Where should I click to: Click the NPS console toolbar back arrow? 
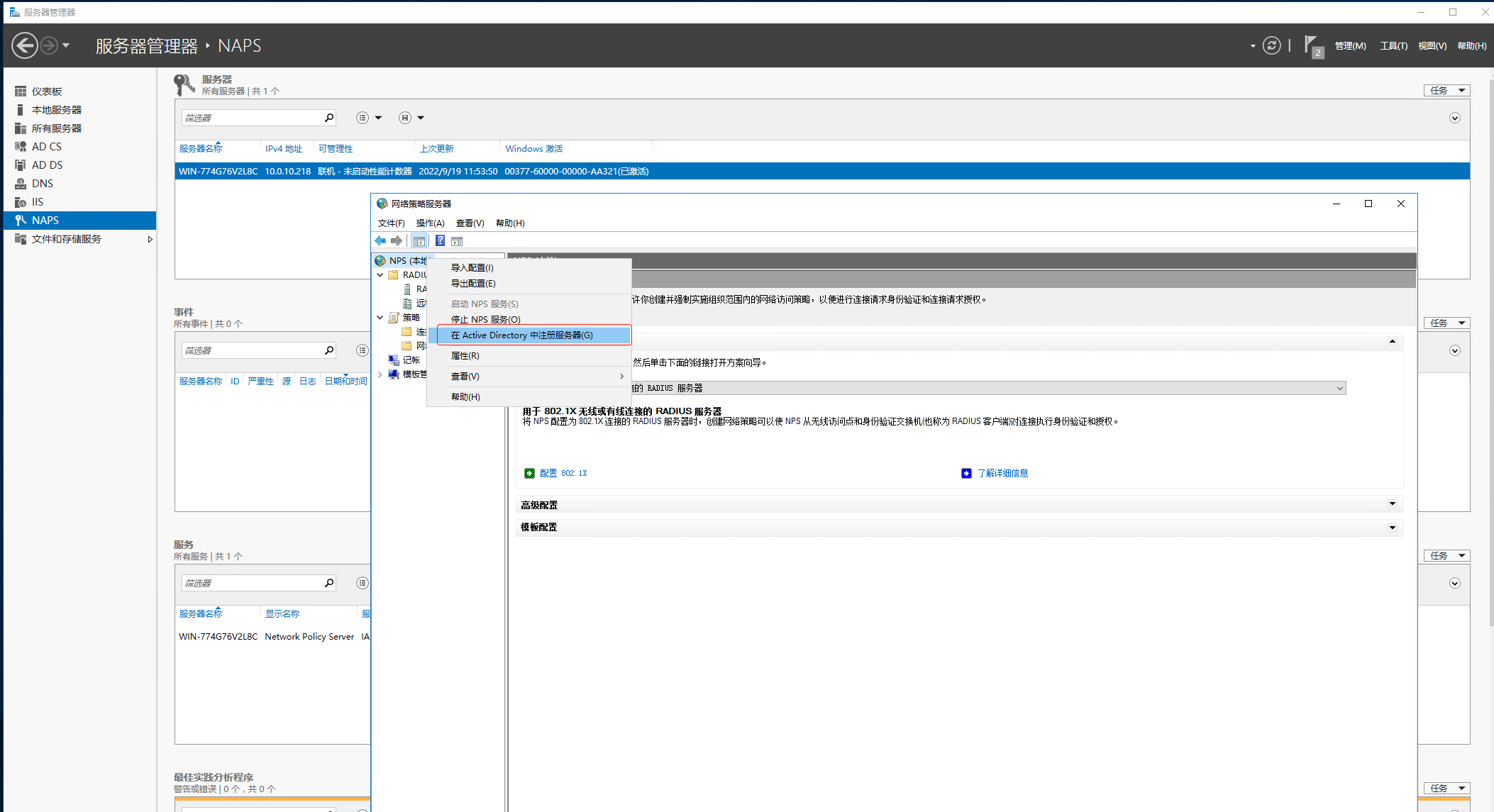(x=380, y=241)
